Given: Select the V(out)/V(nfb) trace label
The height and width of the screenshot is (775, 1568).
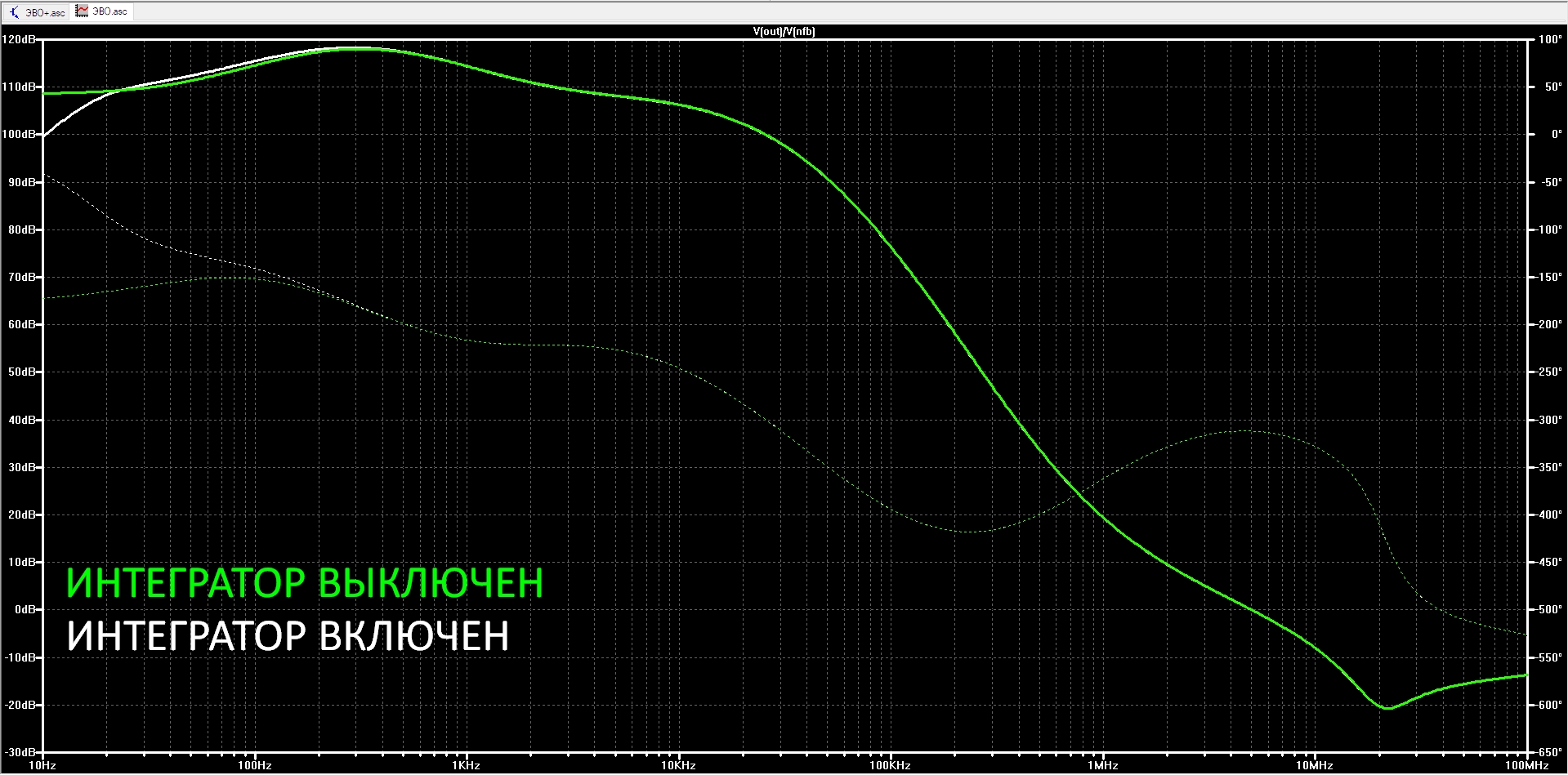Looking at the screenshot, I should point(784,32).
